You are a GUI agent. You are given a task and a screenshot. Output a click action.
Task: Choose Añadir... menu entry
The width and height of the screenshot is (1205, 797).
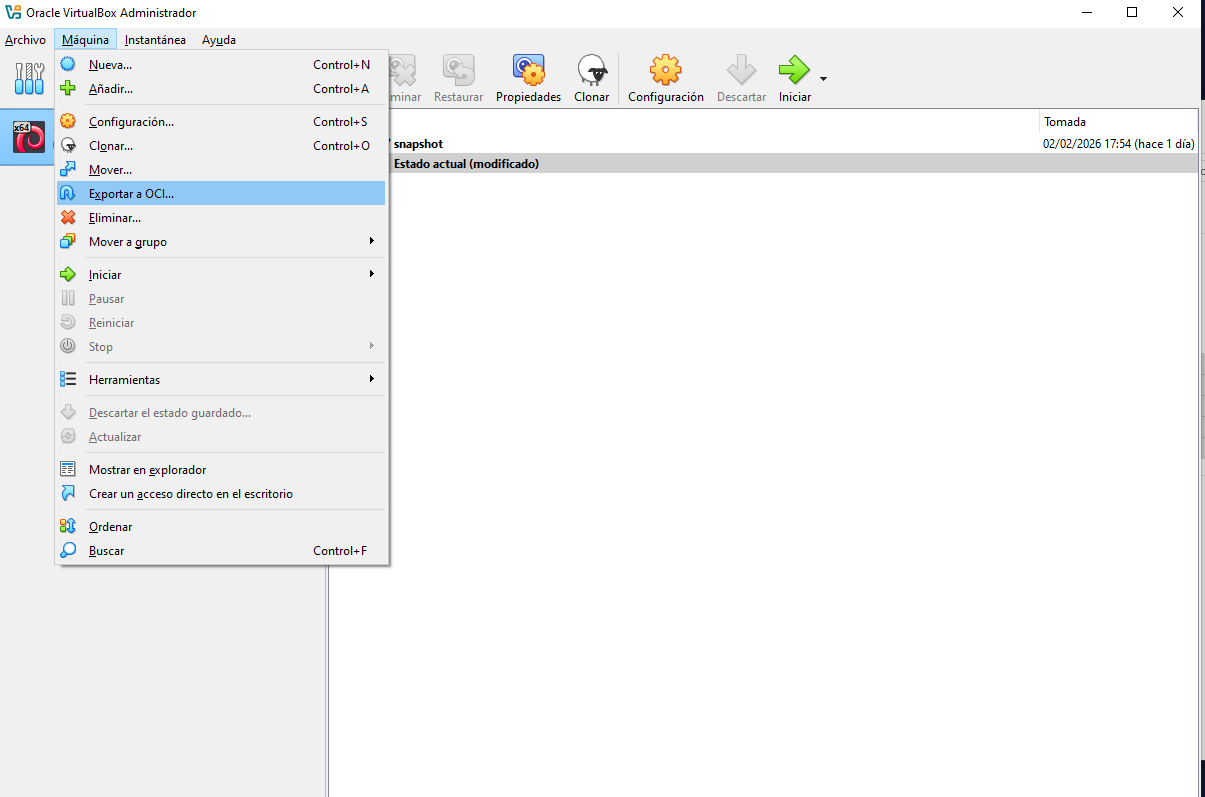[x=221, y=88]
